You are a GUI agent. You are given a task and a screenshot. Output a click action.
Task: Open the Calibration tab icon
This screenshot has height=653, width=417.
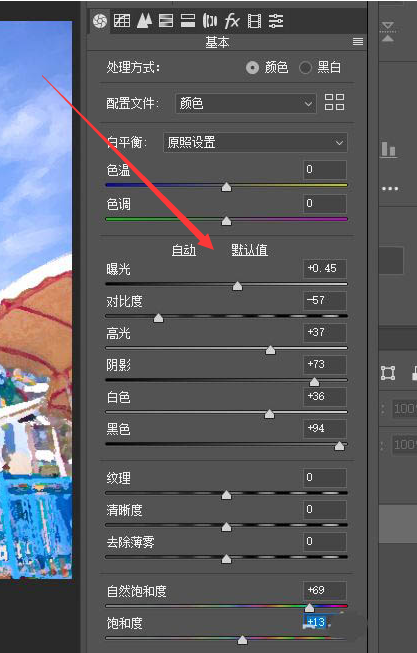254,20
